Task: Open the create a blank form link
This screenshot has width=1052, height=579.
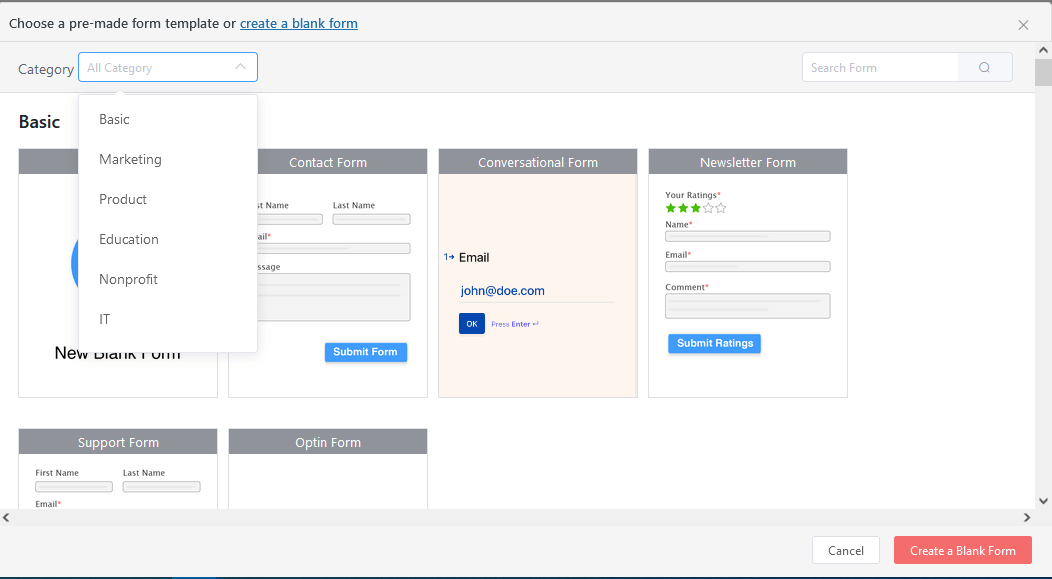Action: pos(299,23)
